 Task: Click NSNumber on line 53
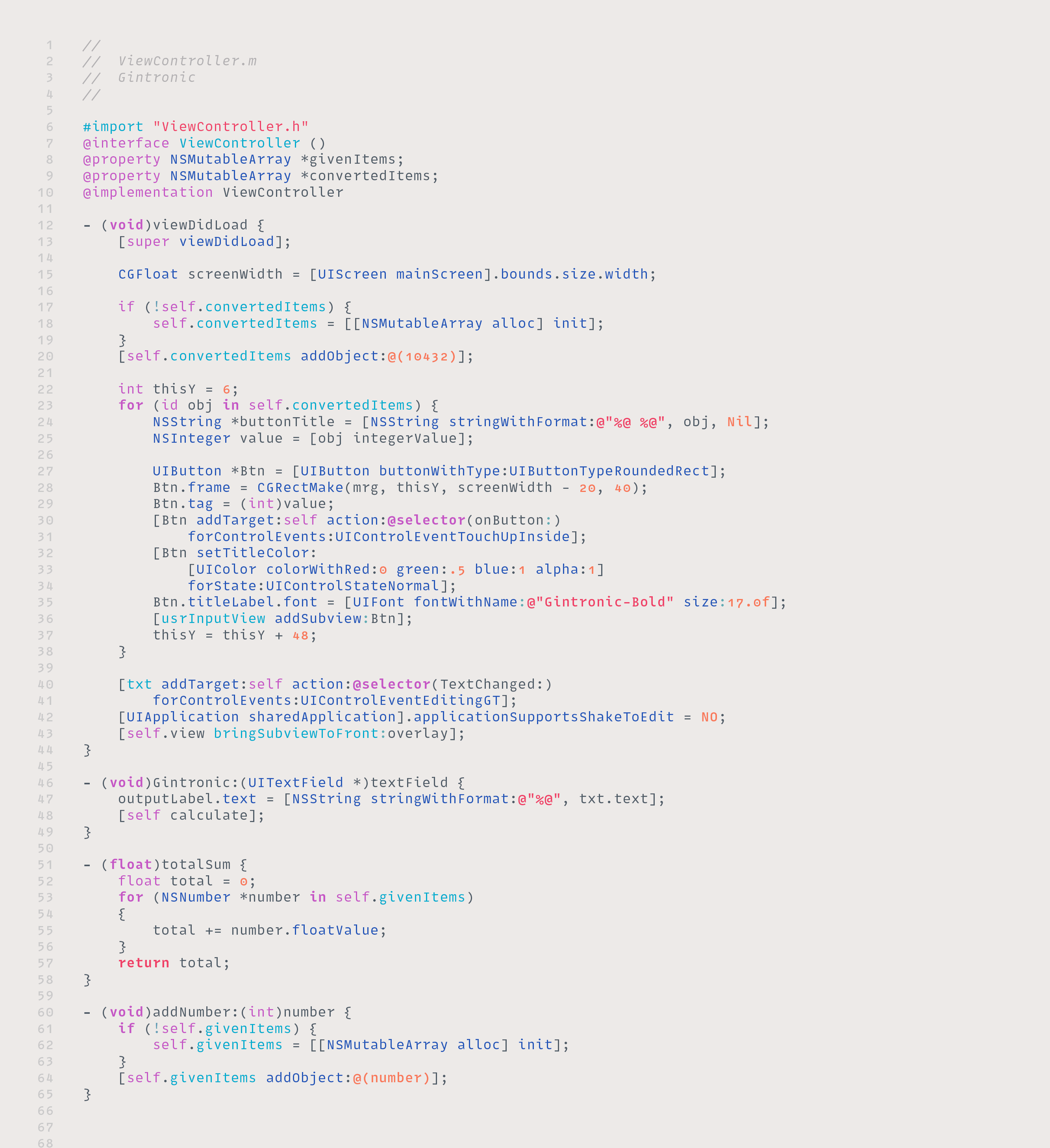195,898
